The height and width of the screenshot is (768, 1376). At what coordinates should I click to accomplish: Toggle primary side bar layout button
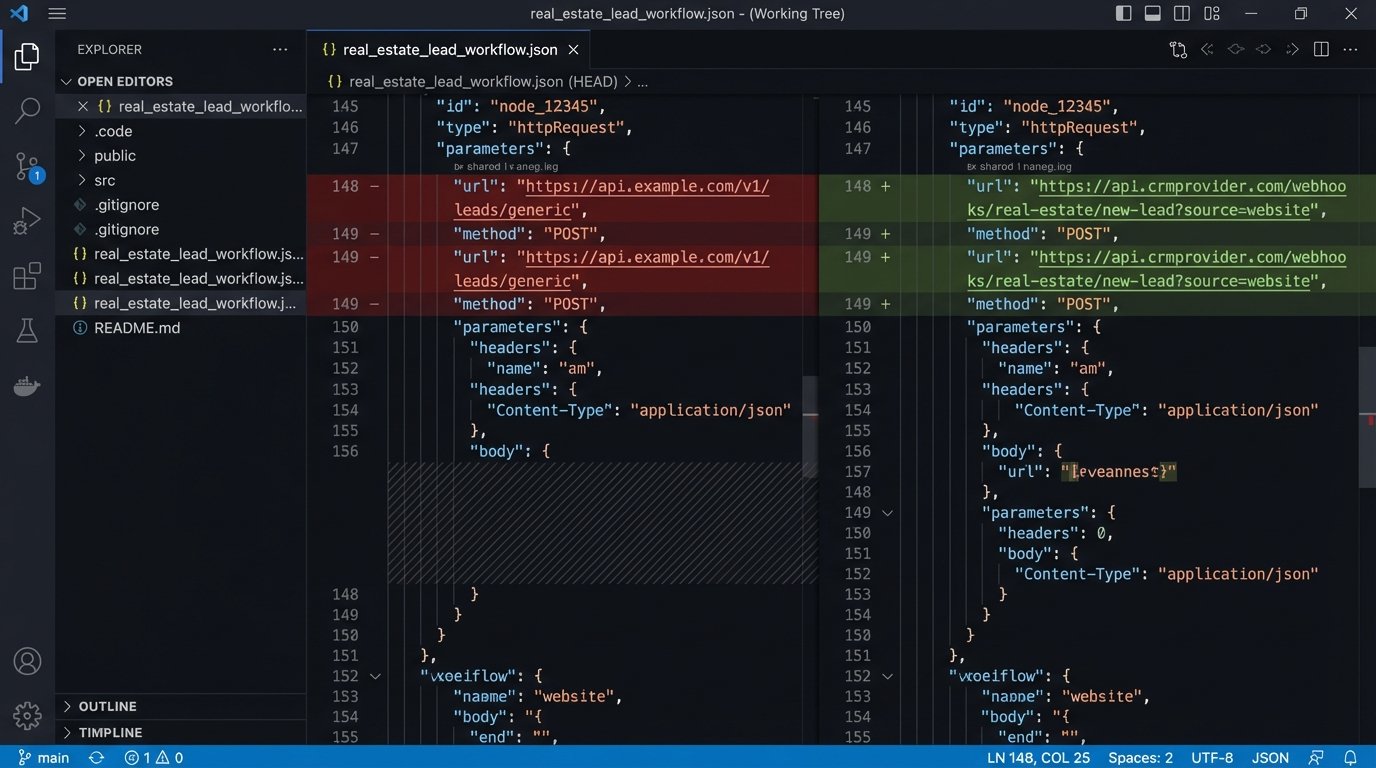pos(1124,14)
